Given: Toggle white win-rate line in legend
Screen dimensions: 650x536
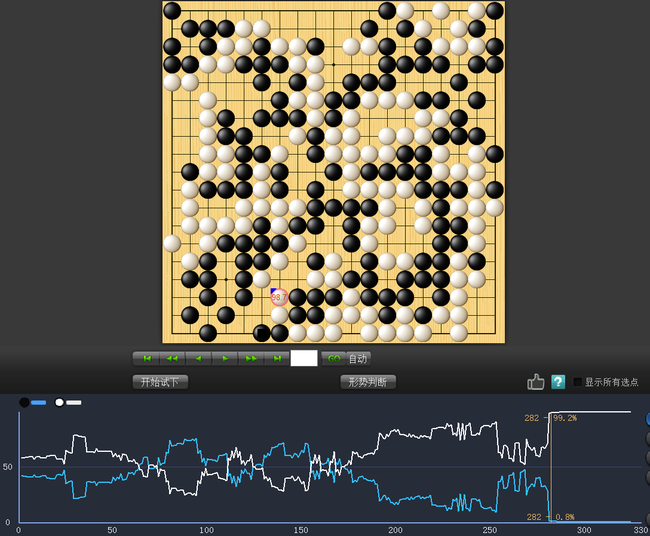Looking at the screenshot, I should pos(68,403).
